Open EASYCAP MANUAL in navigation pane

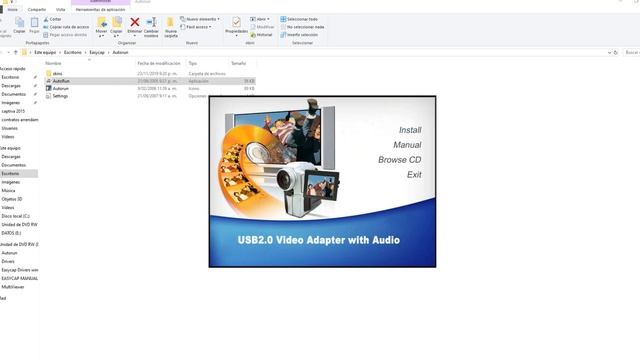(20, 278)
